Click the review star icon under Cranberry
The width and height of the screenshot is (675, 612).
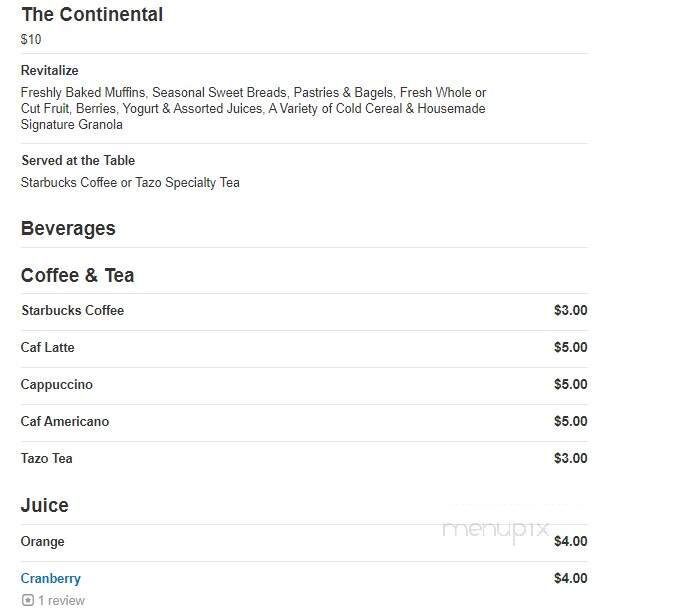28,600
